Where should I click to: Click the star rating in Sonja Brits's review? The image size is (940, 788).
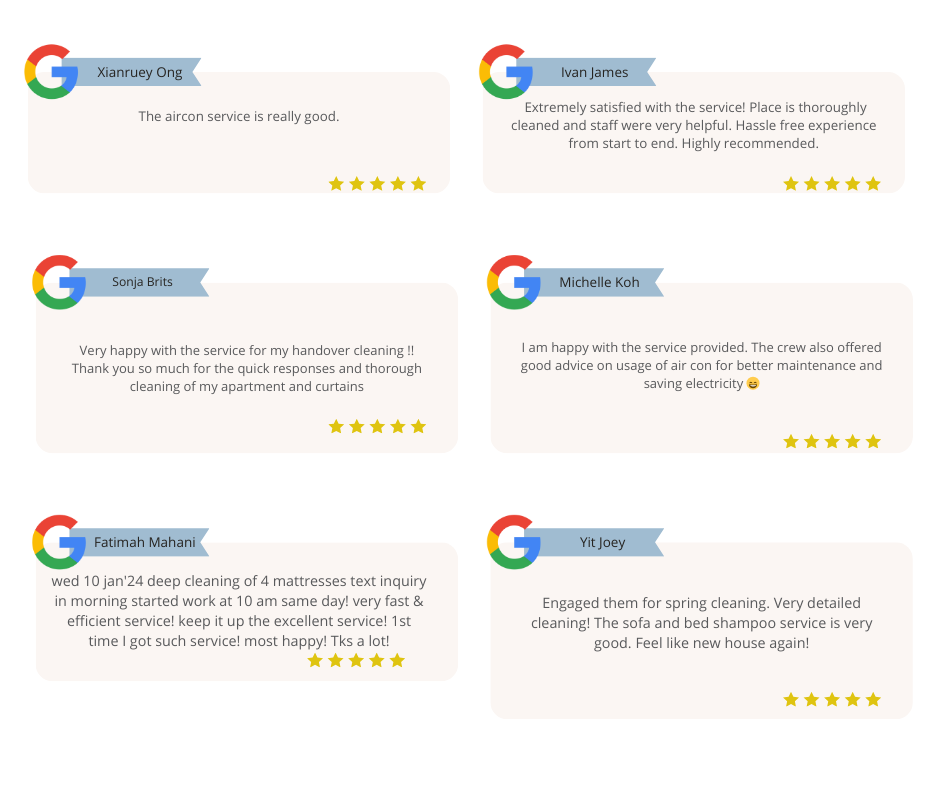point(377,427)
